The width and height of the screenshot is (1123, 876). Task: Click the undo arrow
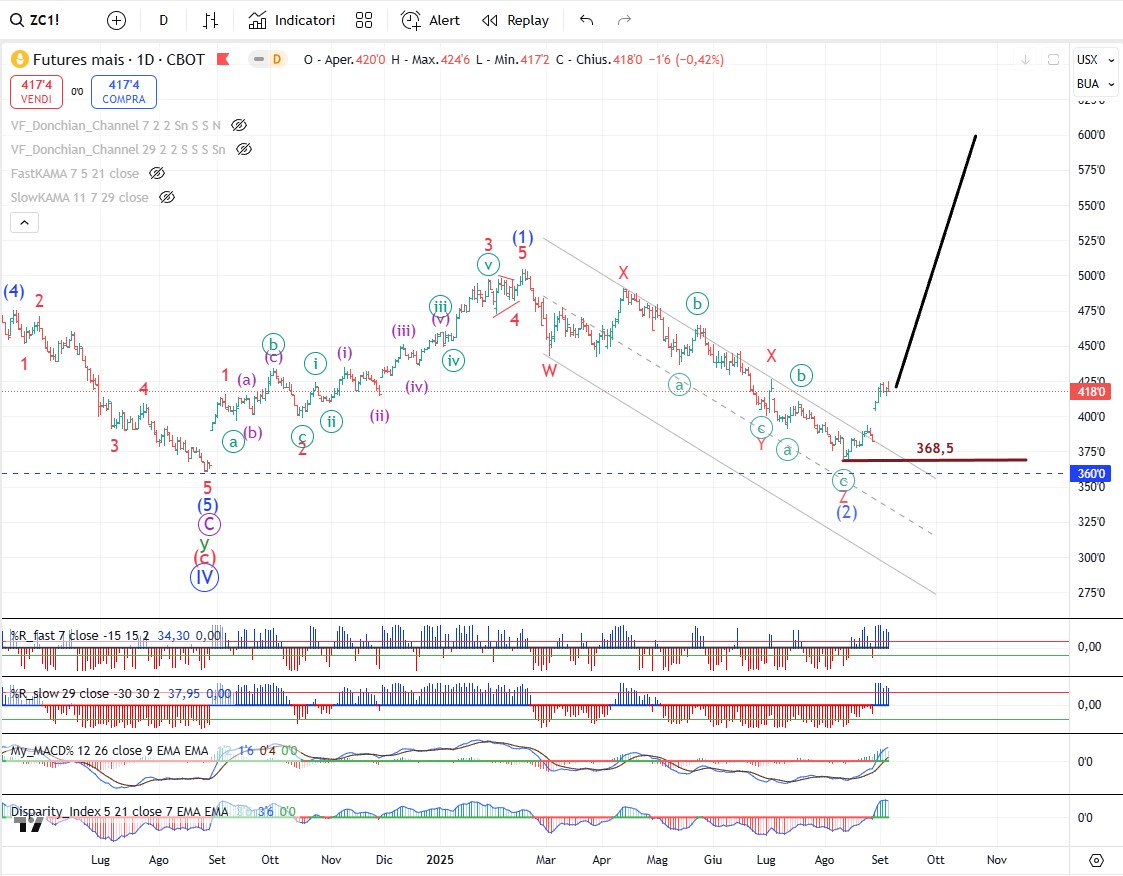586,20
